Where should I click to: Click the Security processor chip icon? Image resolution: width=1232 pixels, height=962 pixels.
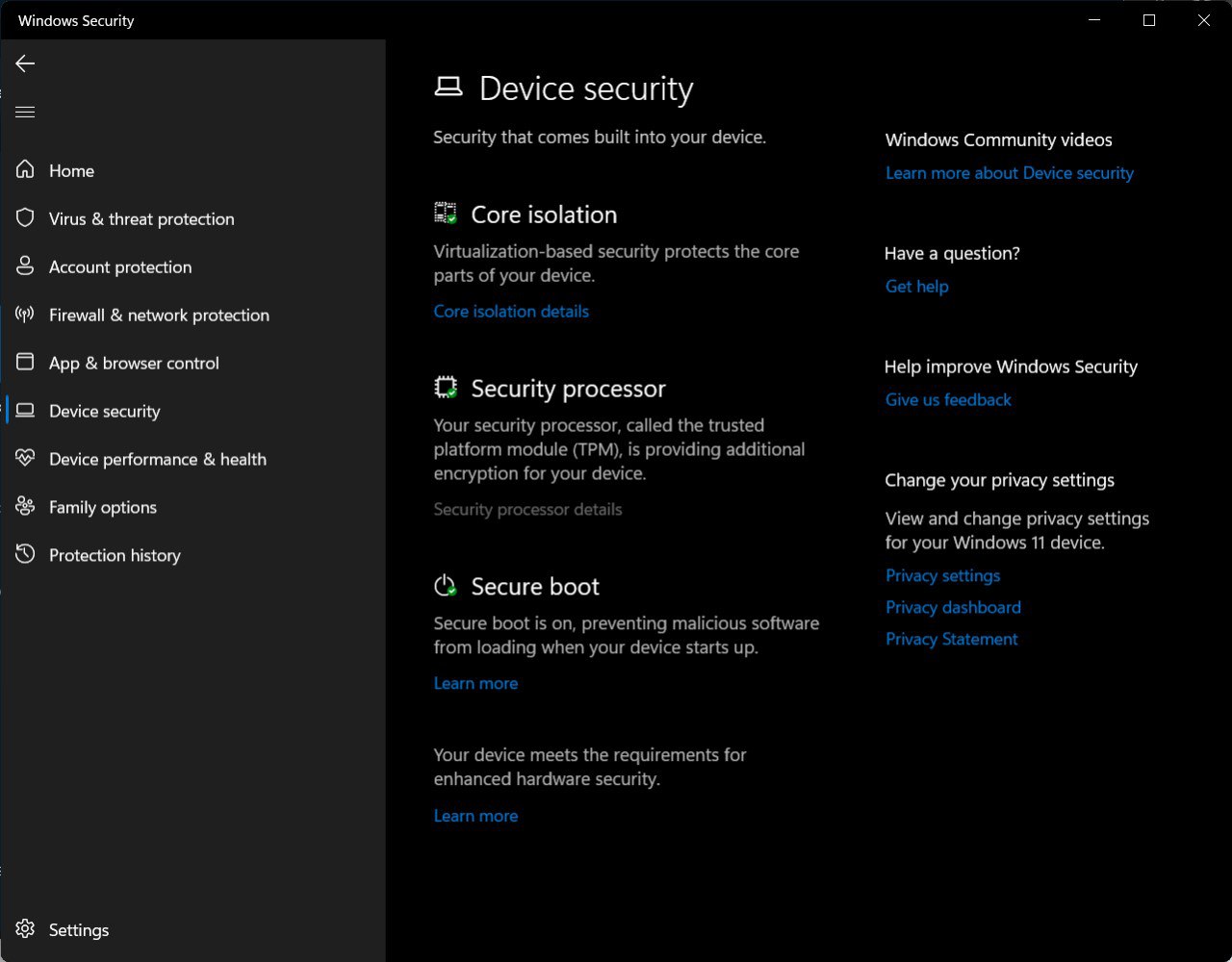tap(446, 388)
